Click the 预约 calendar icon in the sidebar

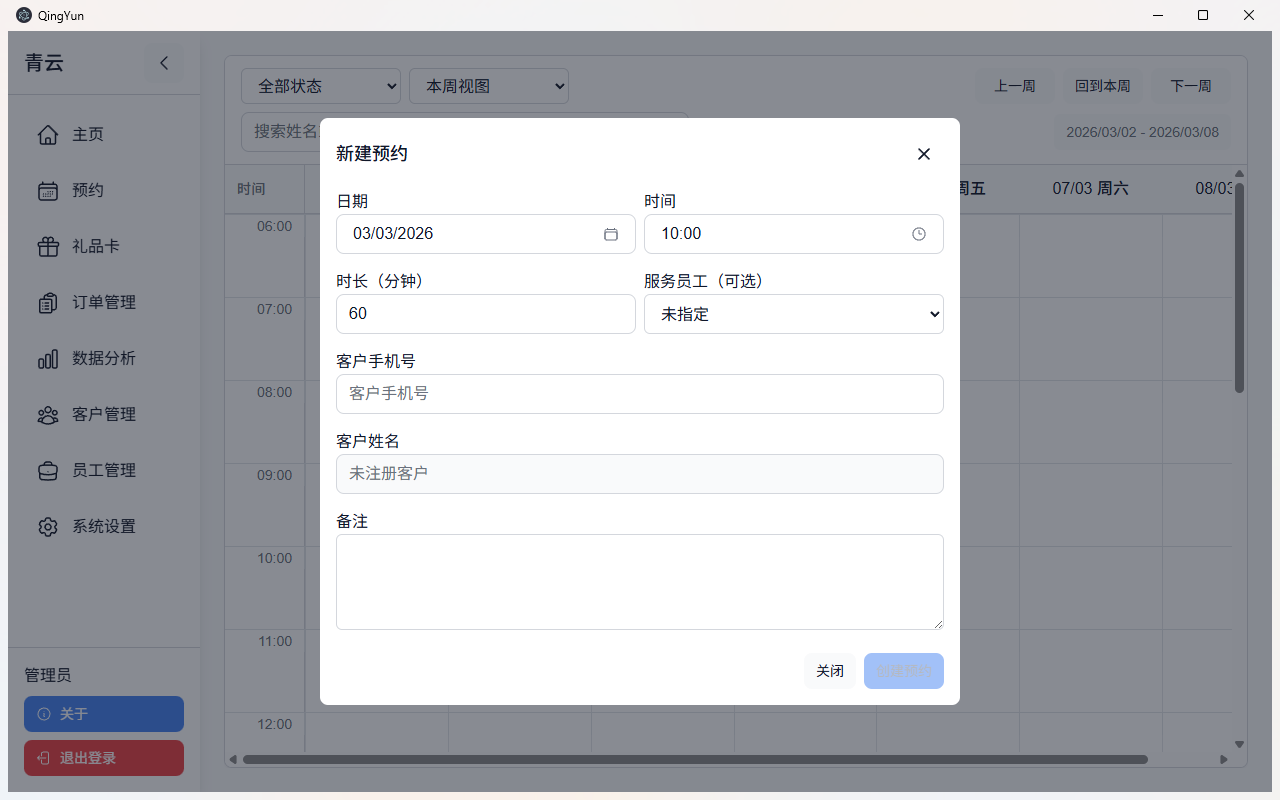coord(48,190)
